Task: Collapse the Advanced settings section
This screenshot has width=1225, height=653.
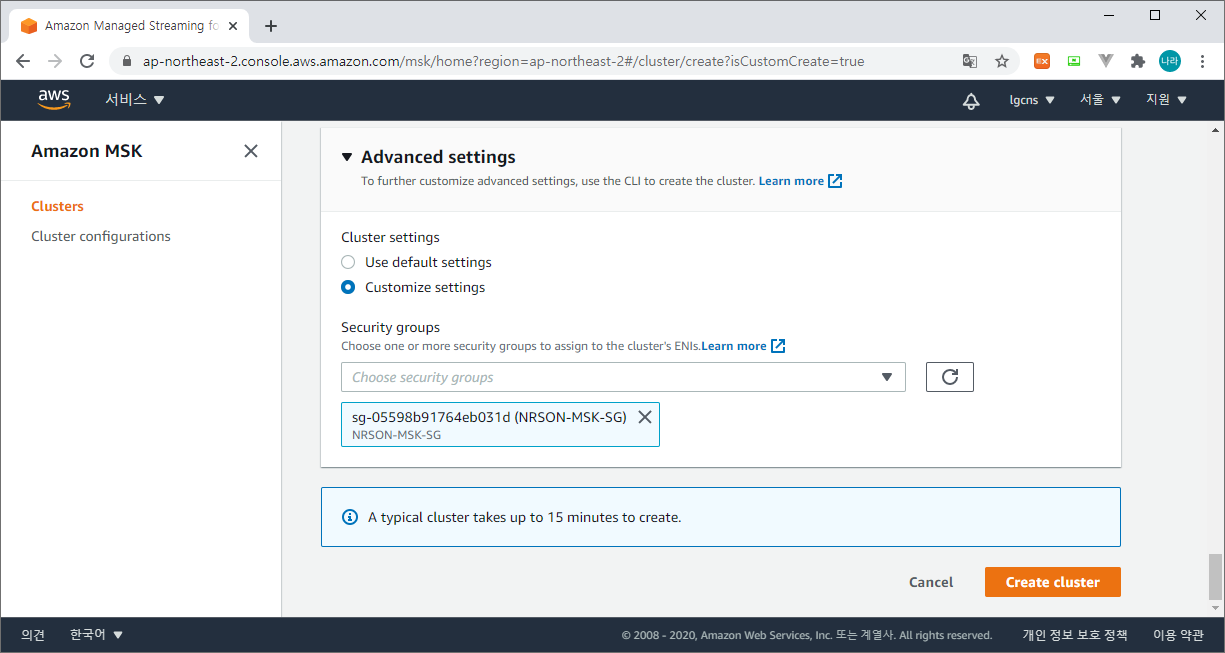Action: (x=347, y=157)
